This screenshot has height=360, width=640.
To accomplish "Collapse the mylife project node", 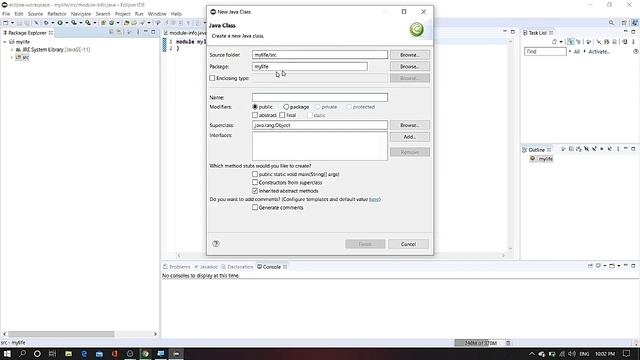I will pos(4,42).
